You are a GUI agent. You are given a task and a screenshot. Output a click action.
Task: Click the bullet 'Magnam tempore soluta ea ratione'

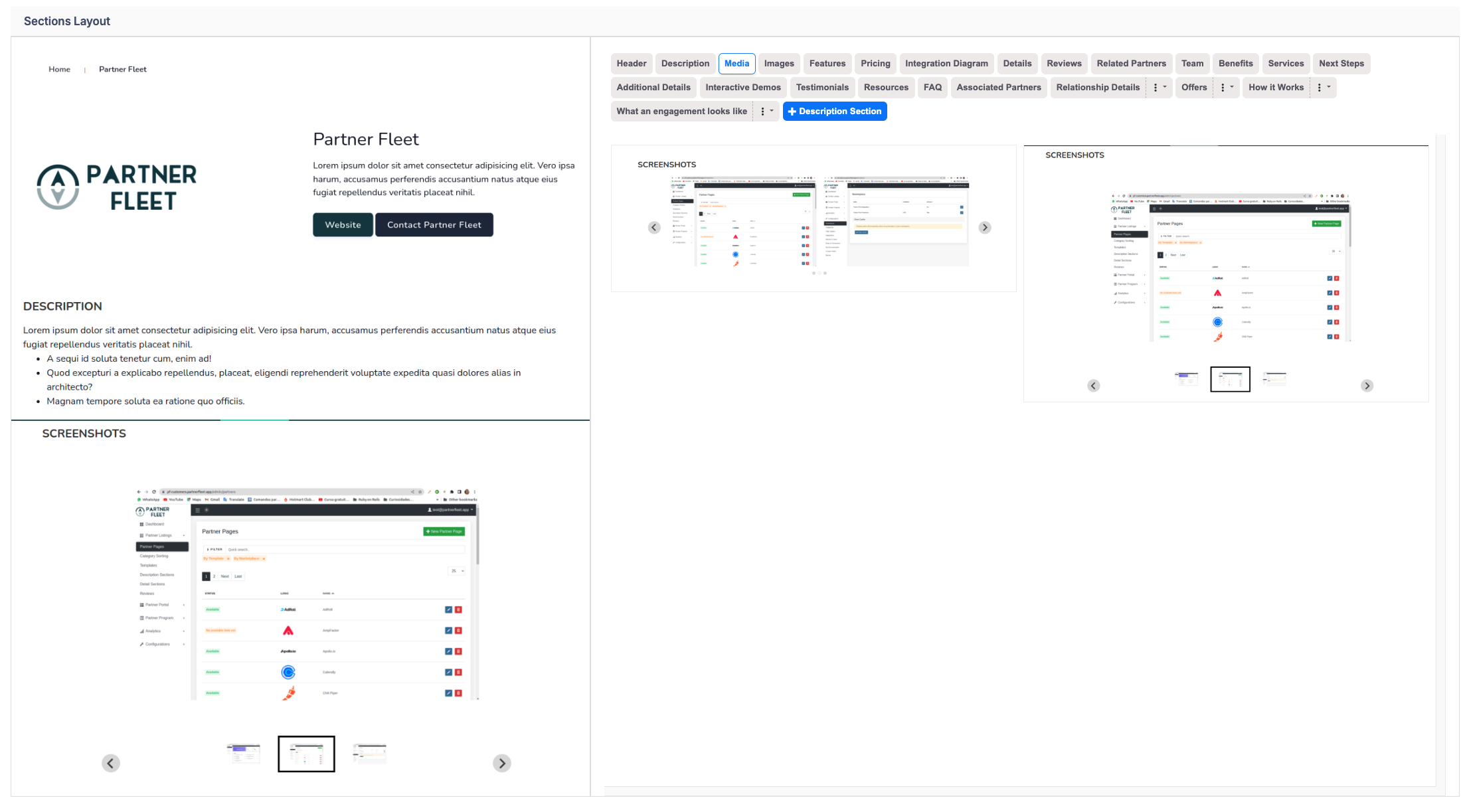[145, 401]
